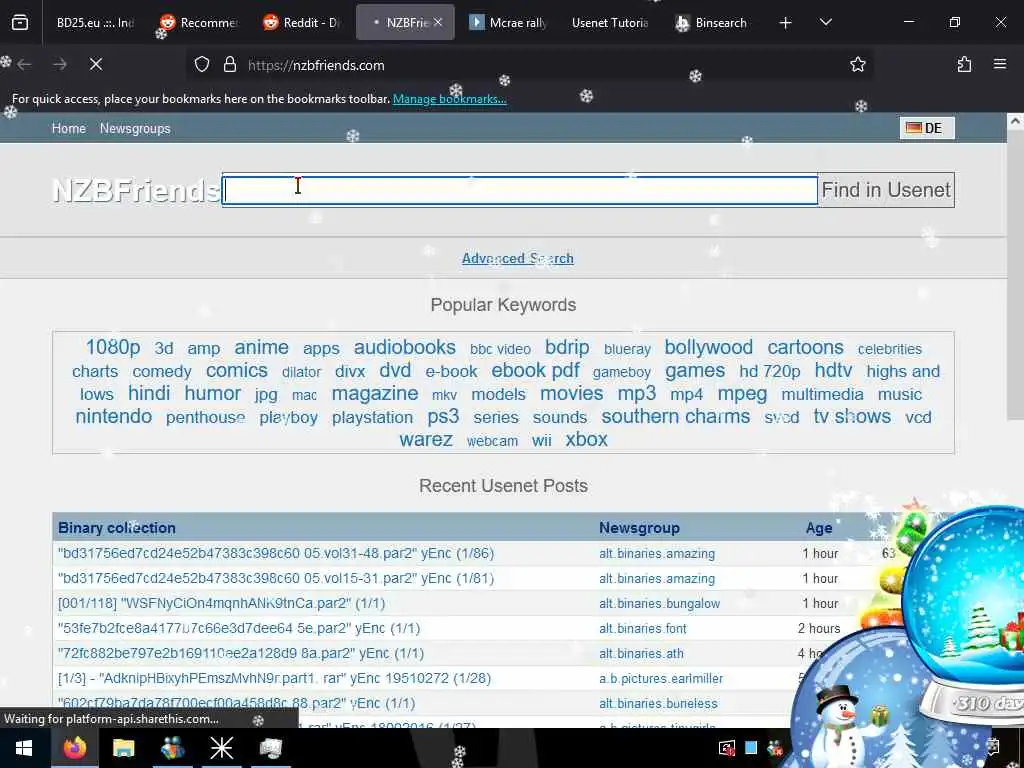Open the Extensions puzzle icon
Image resolution: width=1024 pixels, height=768 pixels.
(x=964, y=64)
